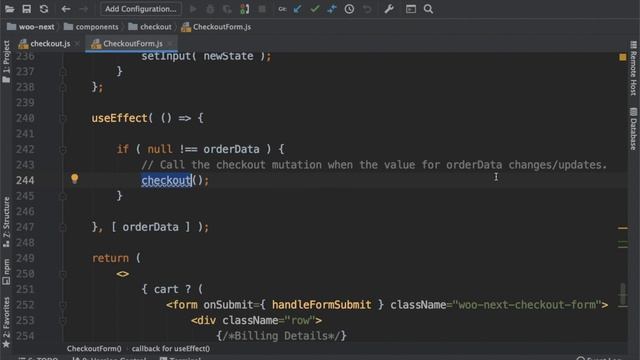Click CheckoutForm.js in the navigation breadcrumb
640x360 pixels.
(x=216, y=27)
